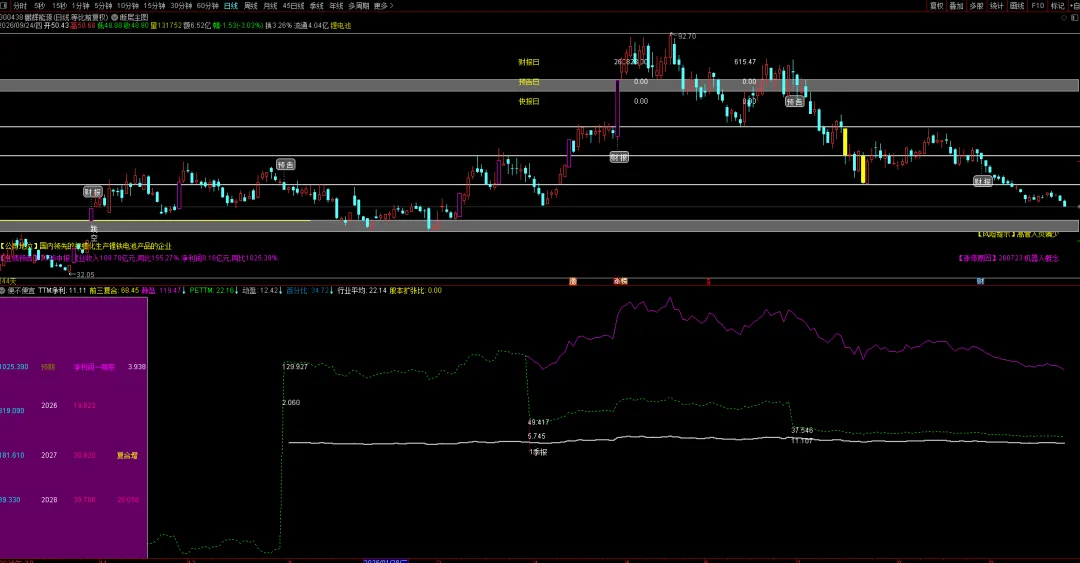Click the 财报 marker near the price peak
This screenshot has width=1080, height=563.
coord(619,158)
